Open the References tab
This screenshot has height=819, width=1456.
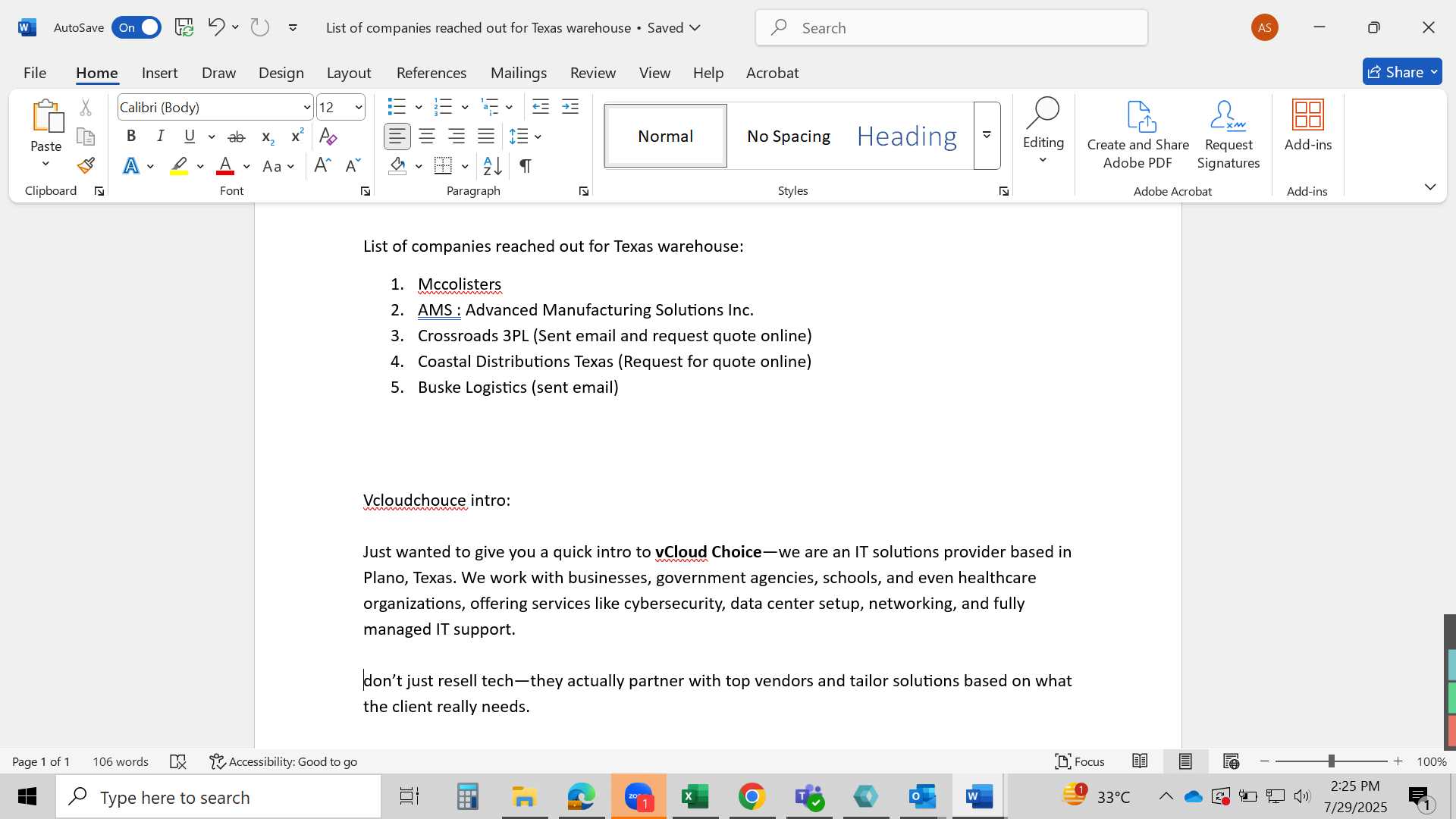click(431, 73)
